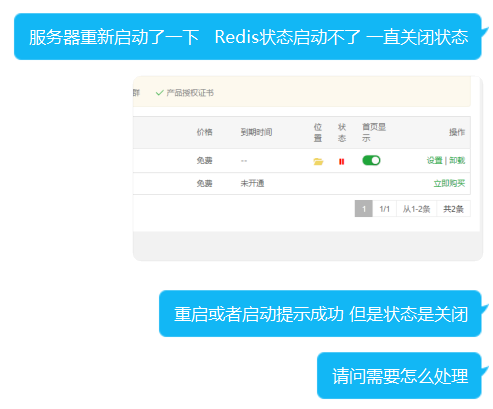Click the green checkmark beside 产品授权证书
The height and width of the screenshot is (409, 493).
[159, 93]
